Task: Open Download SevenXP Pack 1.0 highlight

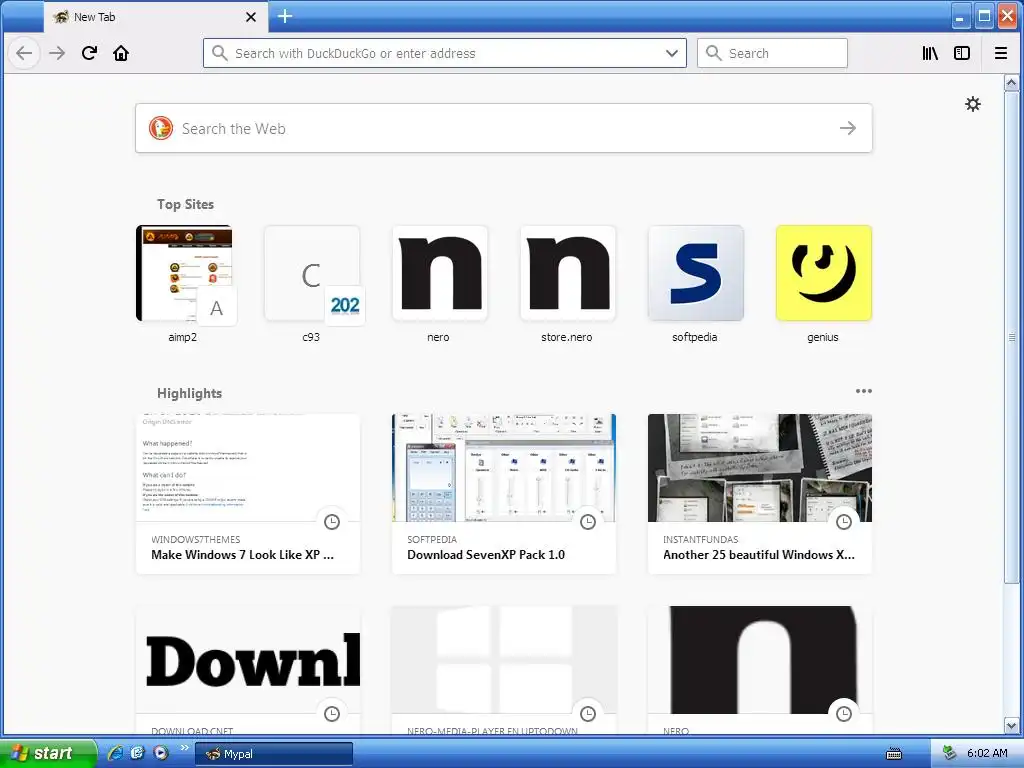Action: tap(504, 494)
